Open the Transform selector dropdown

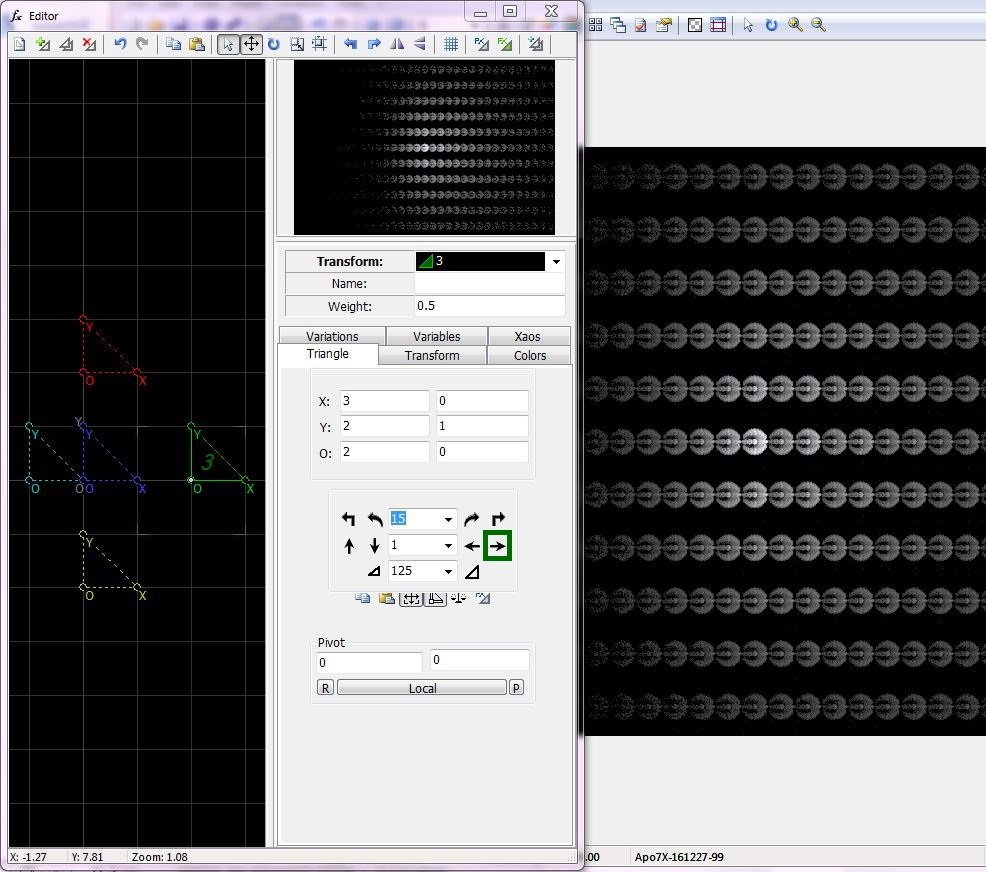(x=556, y=262)
